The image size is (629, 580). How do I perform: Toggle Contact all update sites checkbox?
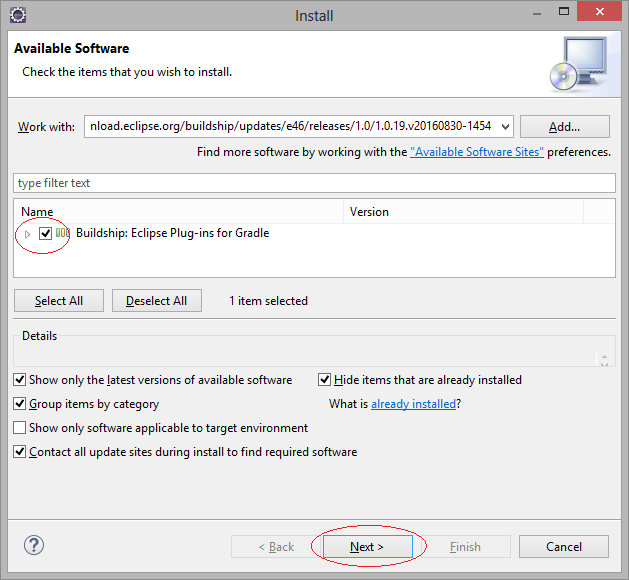tap(20, 452)
